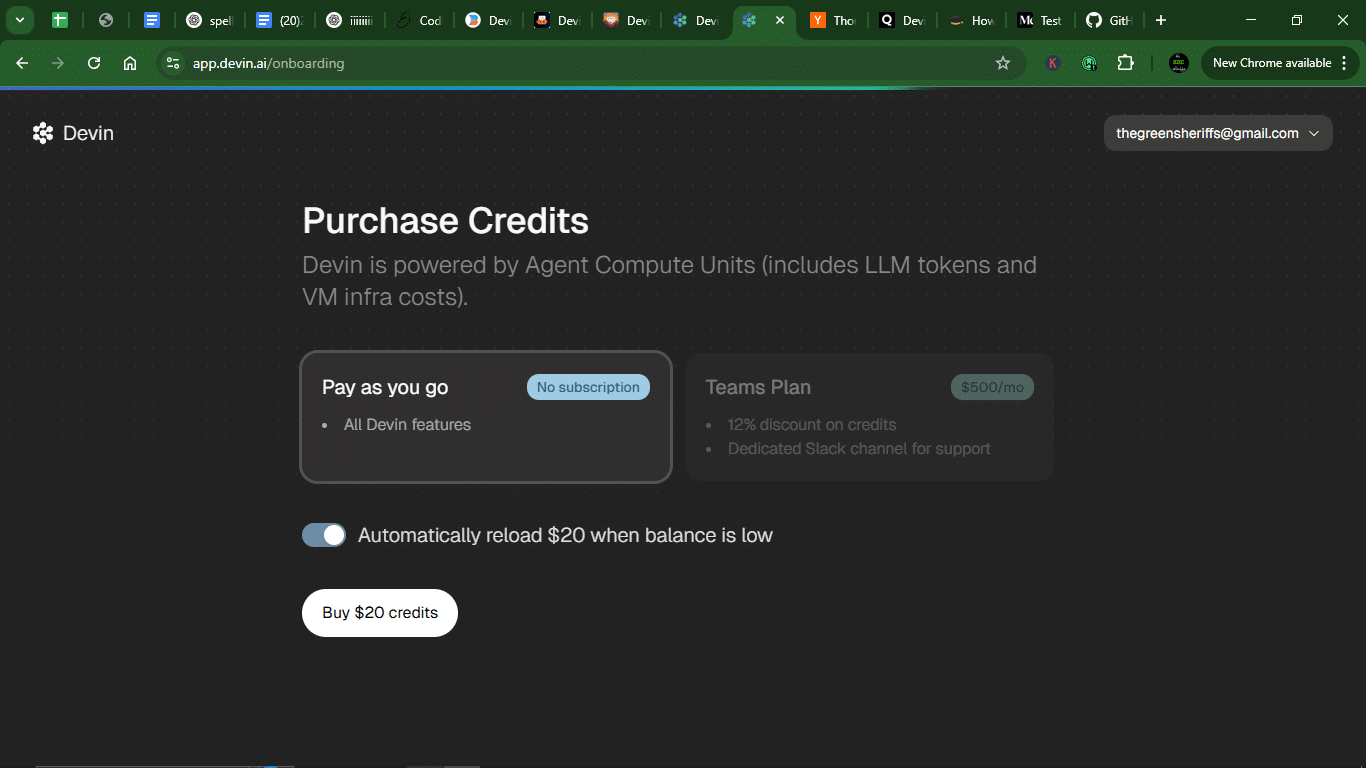Switch to the 'spell' ChatGPT tab

pyautogui.click(x=210, y=20)
